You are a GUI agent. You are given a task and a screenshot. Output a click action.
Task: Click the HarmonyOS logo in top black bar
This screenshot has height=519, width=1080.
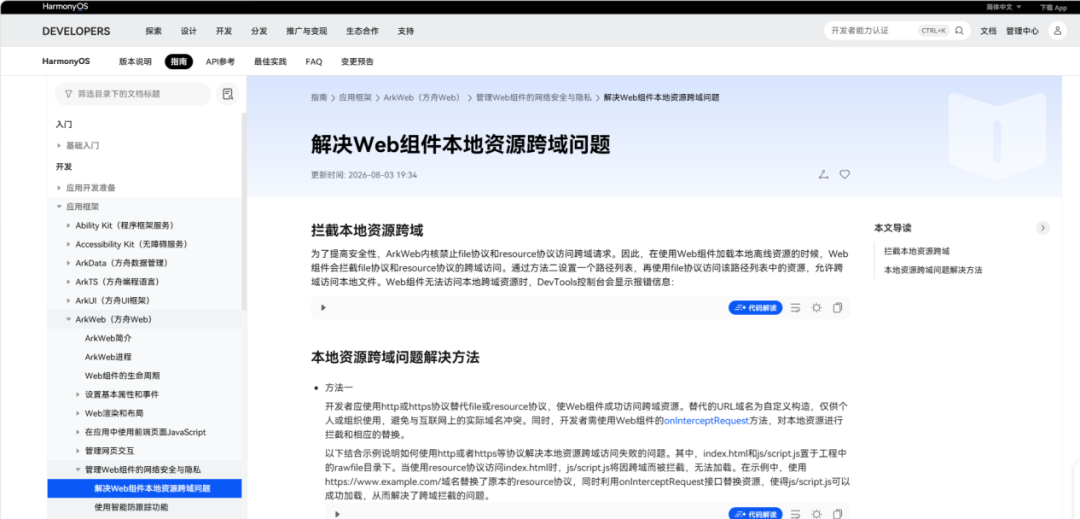(65, 6)
